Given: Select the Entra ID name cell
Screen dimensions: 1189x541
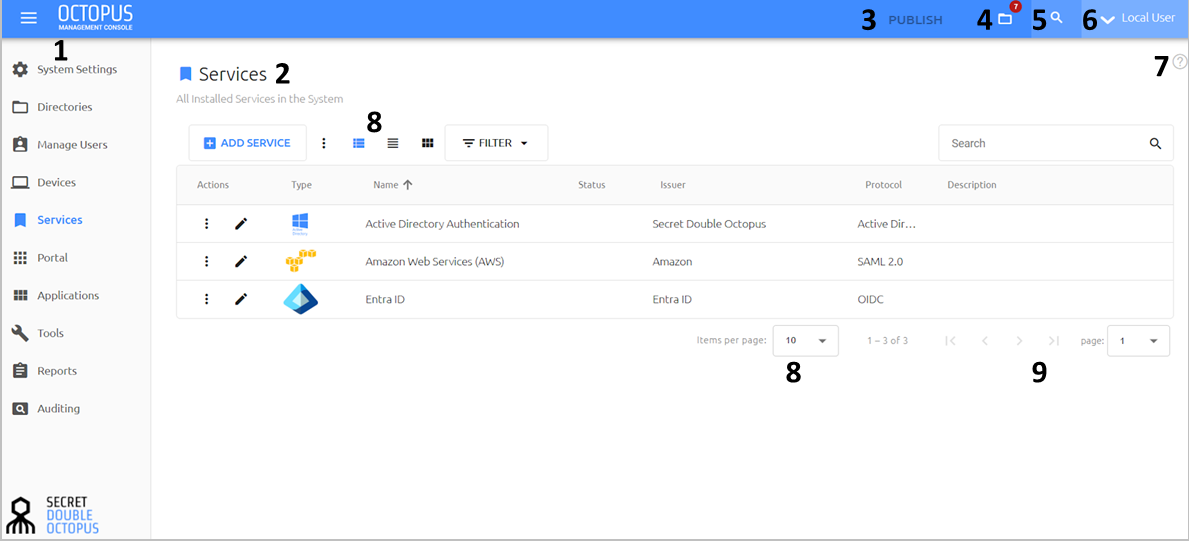Looking at the screenshot, I should [384, 299].
